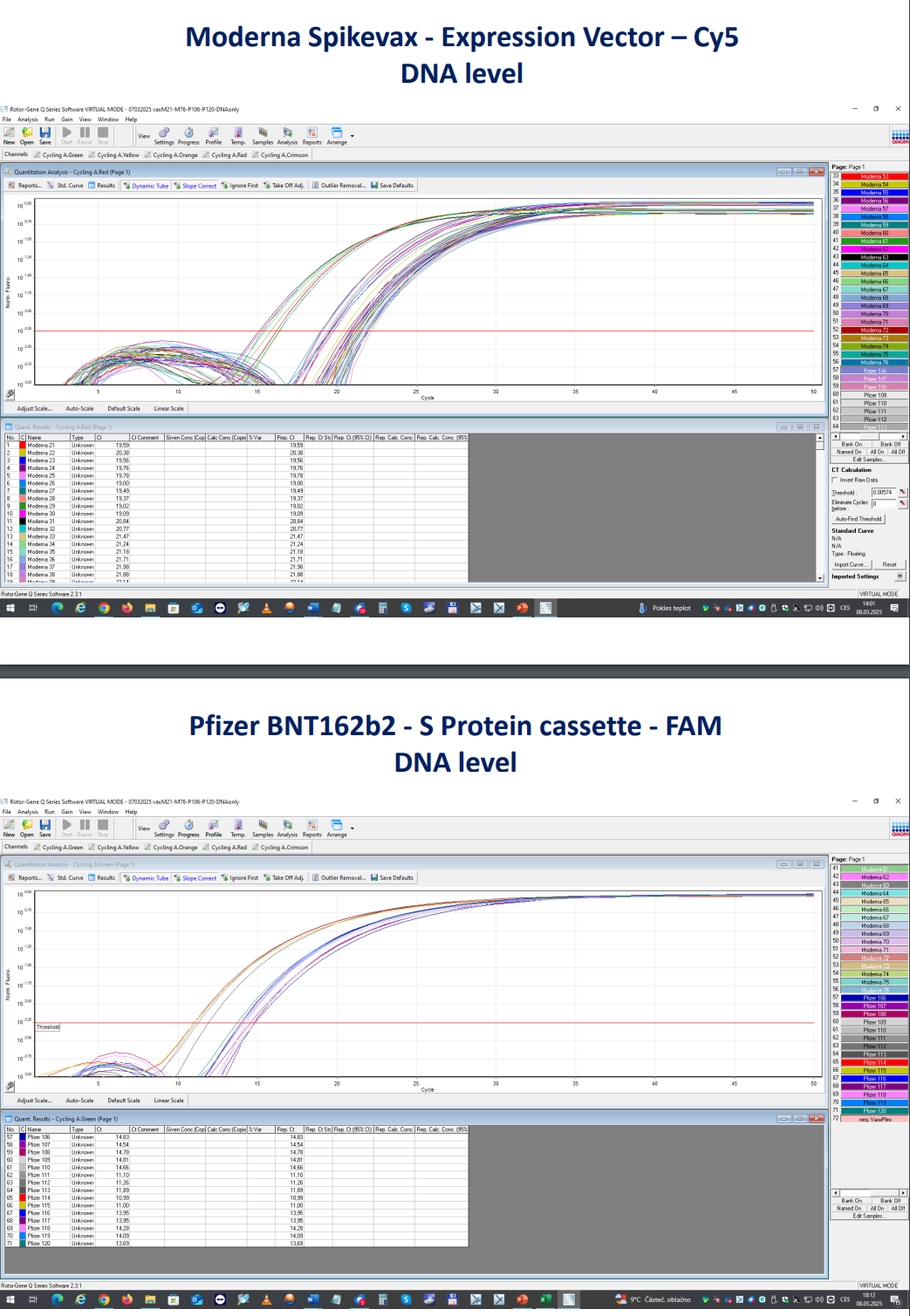Select the Cycling A.Yellow channel in the Moderna window
Image resolution: width=910 pixels, height=1316 pixels.
pos(114,155)
